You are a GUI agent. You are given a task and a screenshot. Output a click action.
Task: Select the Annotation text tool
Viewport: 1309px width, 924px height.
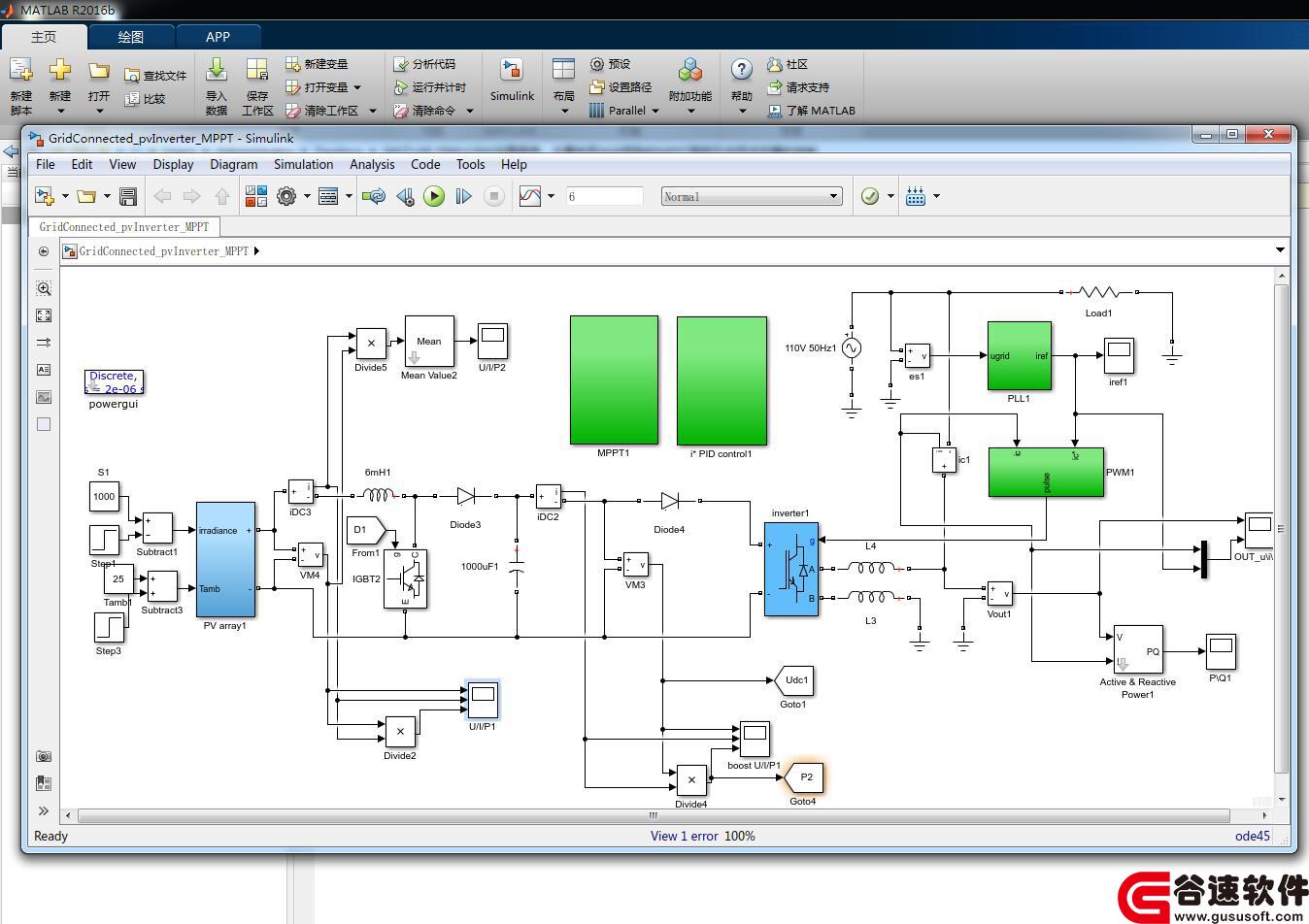(x=44, y=370)
